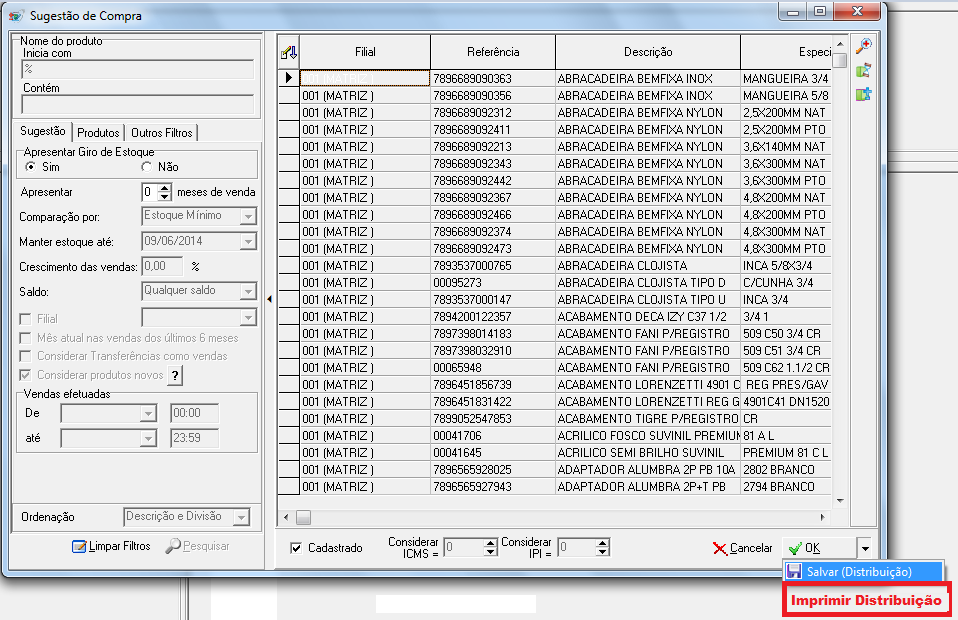Click the reference cell 7893537000765

[492, 266]
